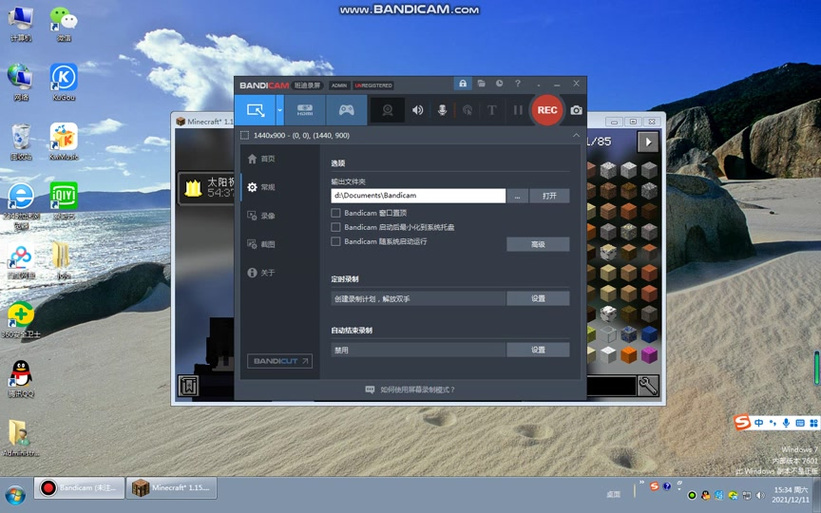Enable Bandicam run on system startup checkbox
Screen dimensions: 821x513
336,241
